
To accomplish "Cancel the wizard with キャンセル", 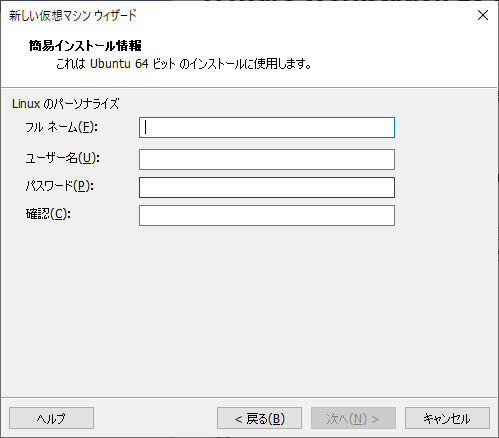I will coord(447,418).
